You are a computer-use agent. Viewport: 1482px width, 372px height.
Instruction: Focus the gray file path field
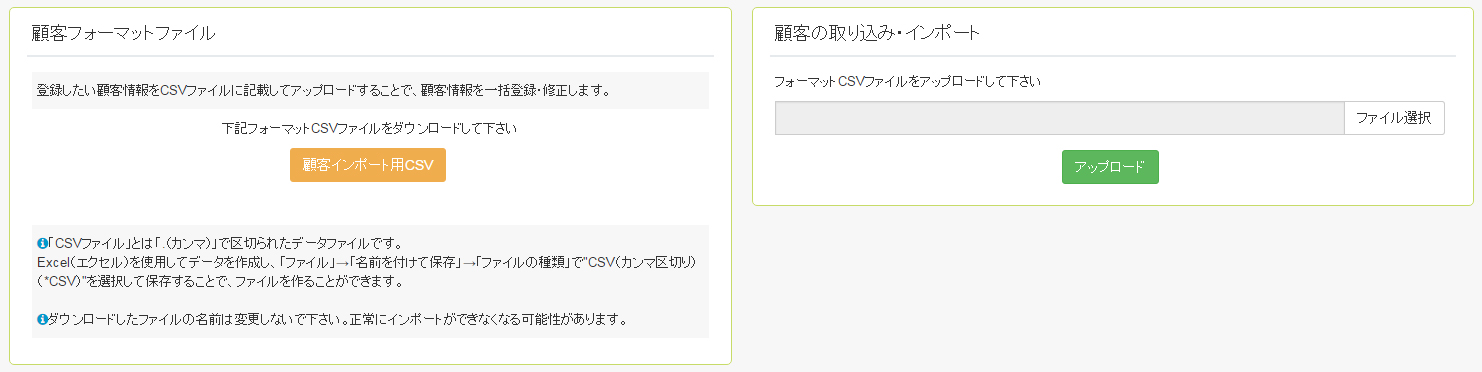[1059, 118]
